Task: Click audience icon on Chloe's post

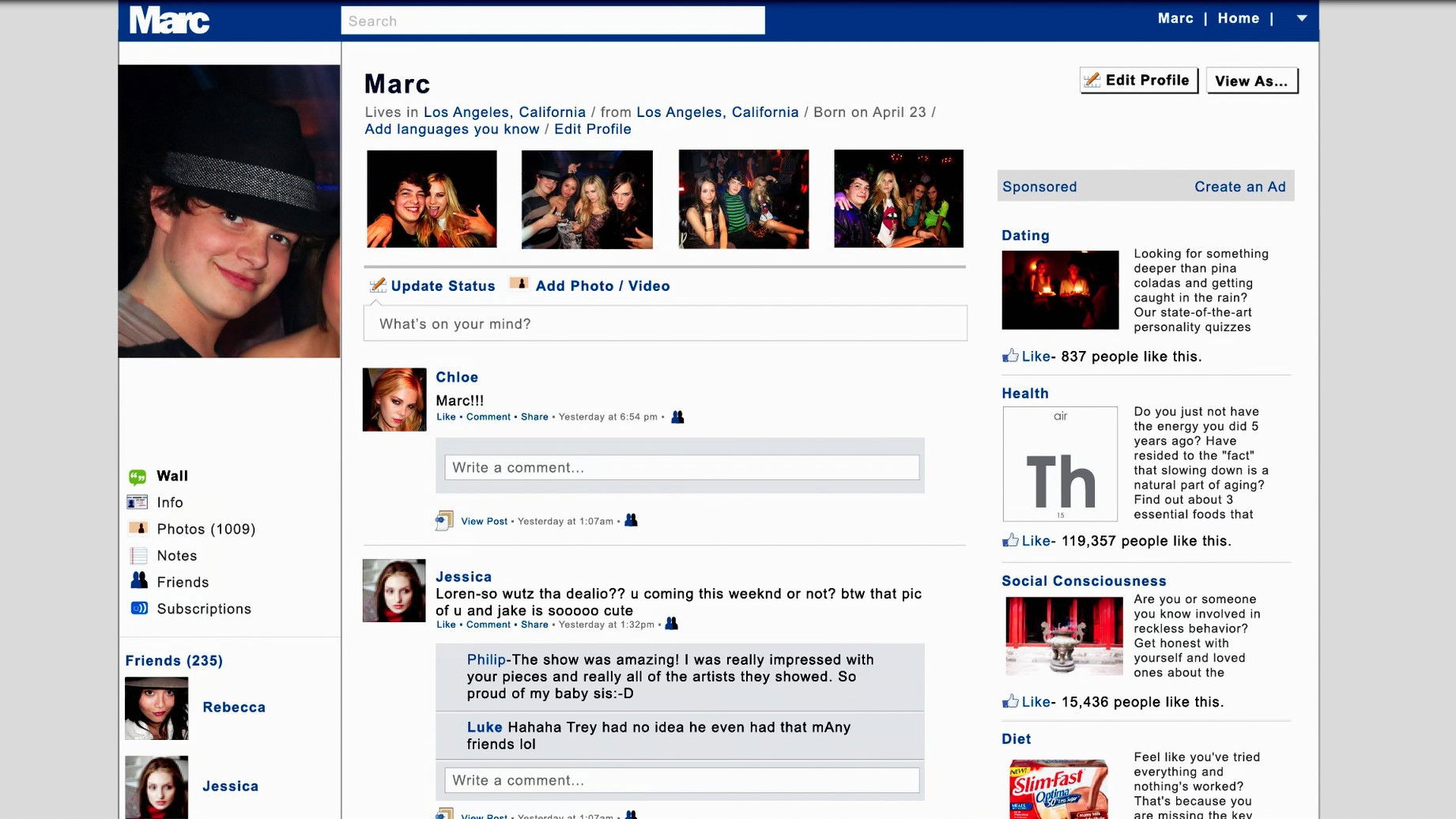Action: (x=677, y=417)
